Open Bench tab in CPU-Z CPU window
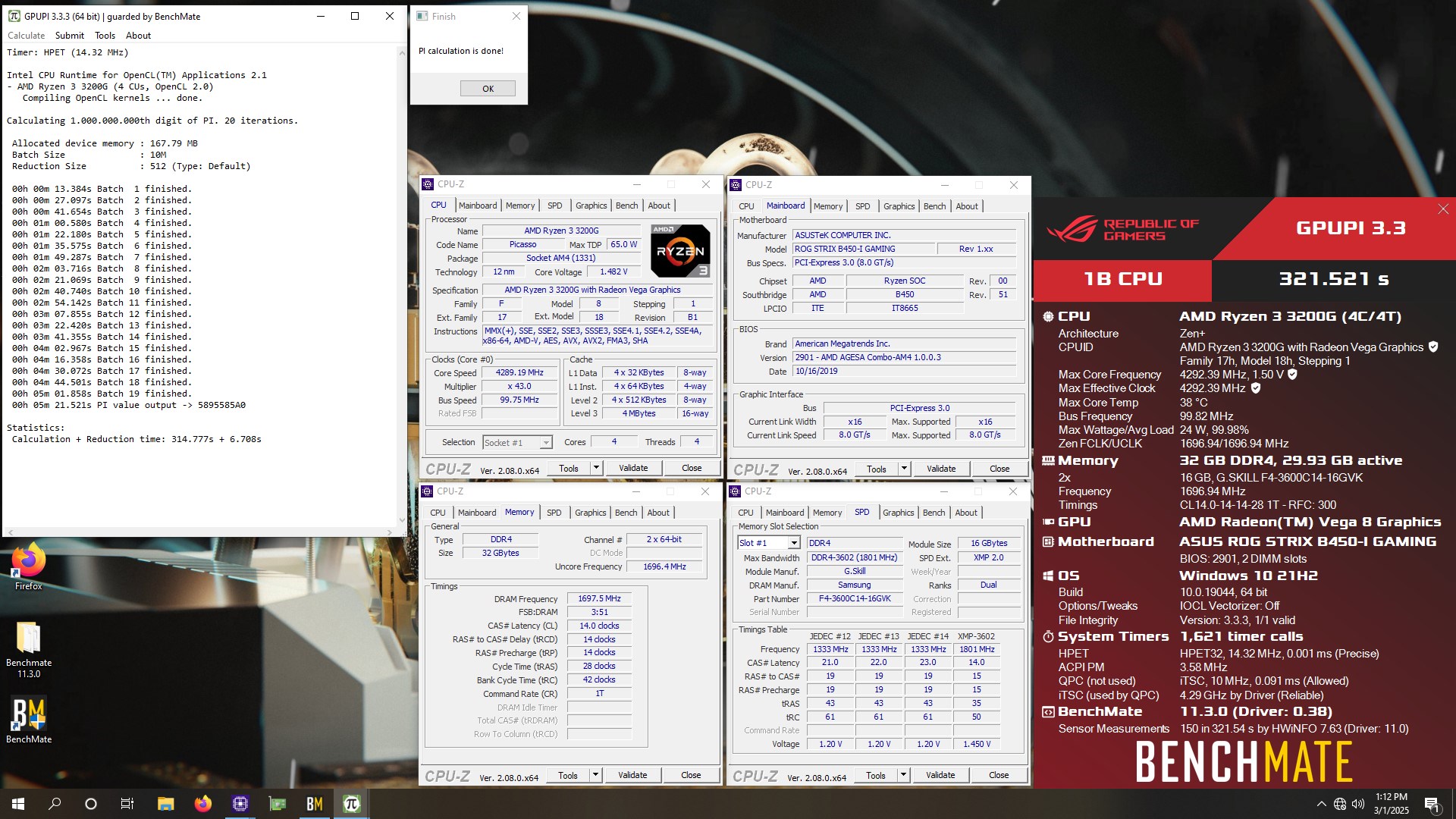Image resolution: width=1456 pixels, height=819 pixels. 626,206
